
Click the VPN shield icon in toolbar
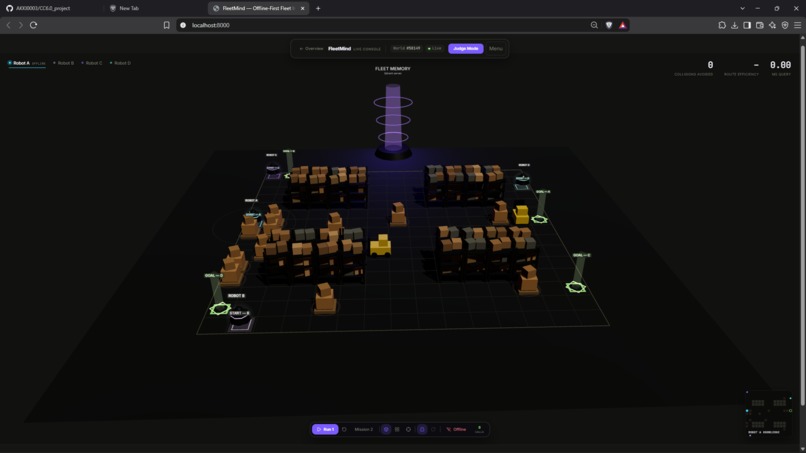click(x=785, y=25)
